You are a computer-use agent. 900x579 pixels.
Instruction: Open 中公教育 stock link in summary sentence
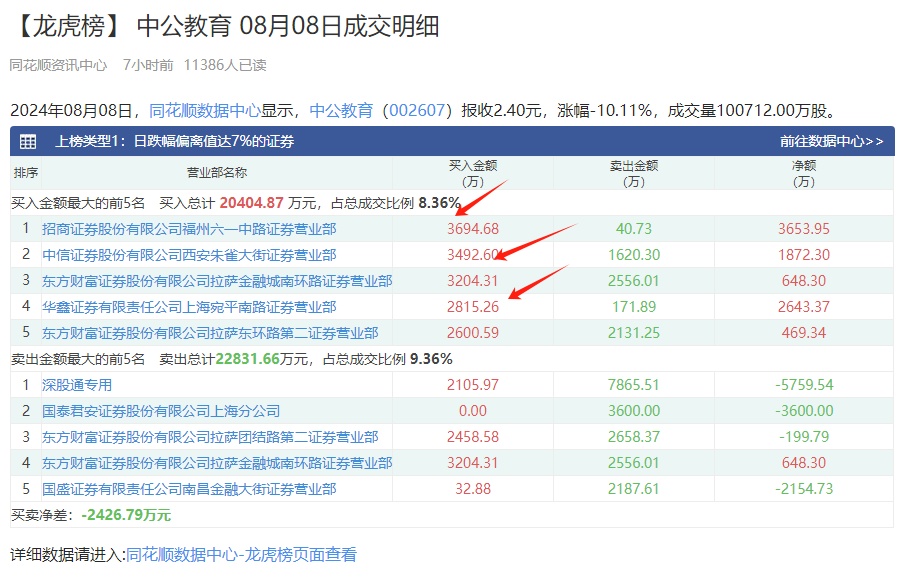coord(341,110)
